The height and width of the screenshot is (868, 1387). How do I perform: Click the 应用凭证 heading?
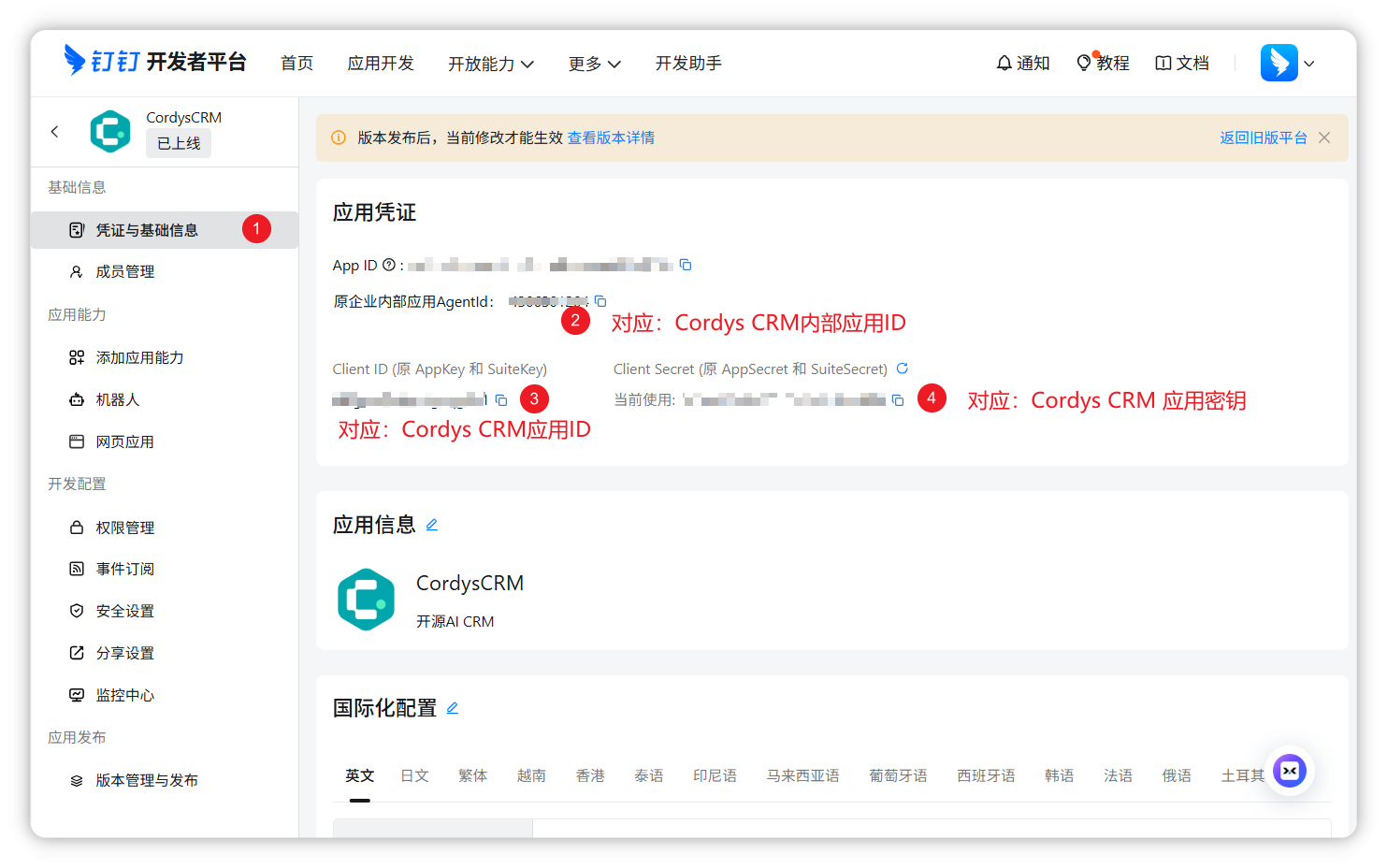point(374,212)
